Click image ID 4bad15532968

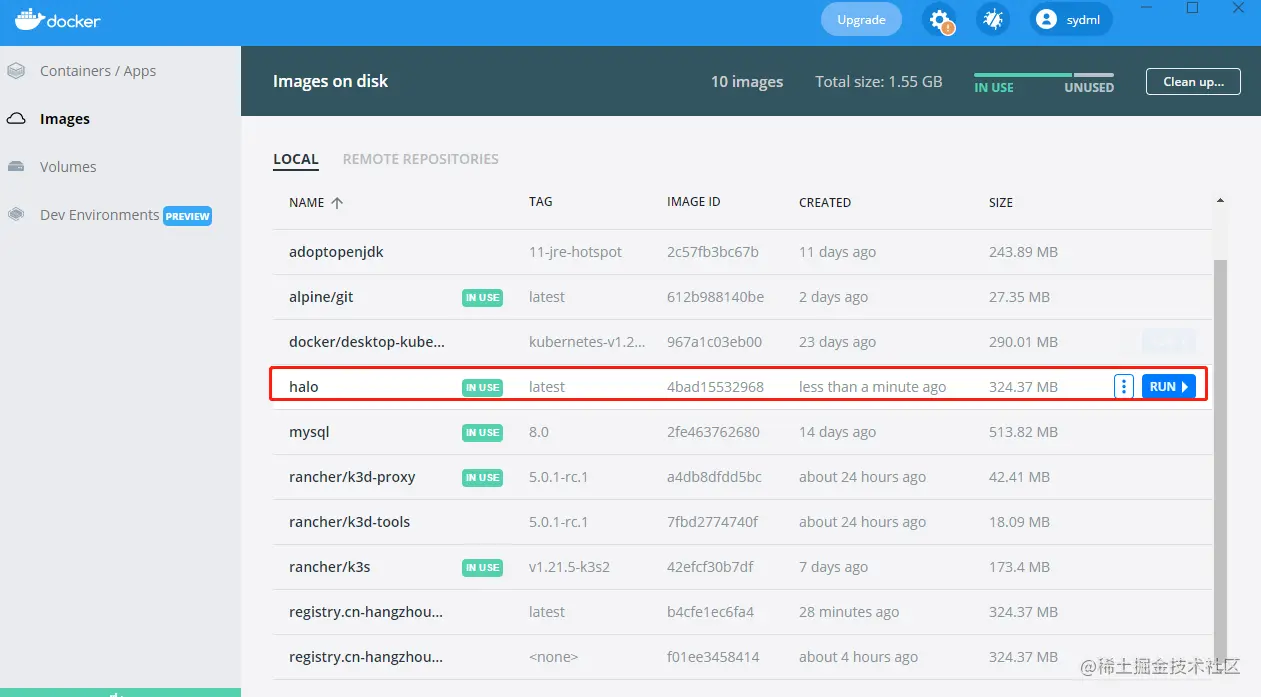click(715, 387)
